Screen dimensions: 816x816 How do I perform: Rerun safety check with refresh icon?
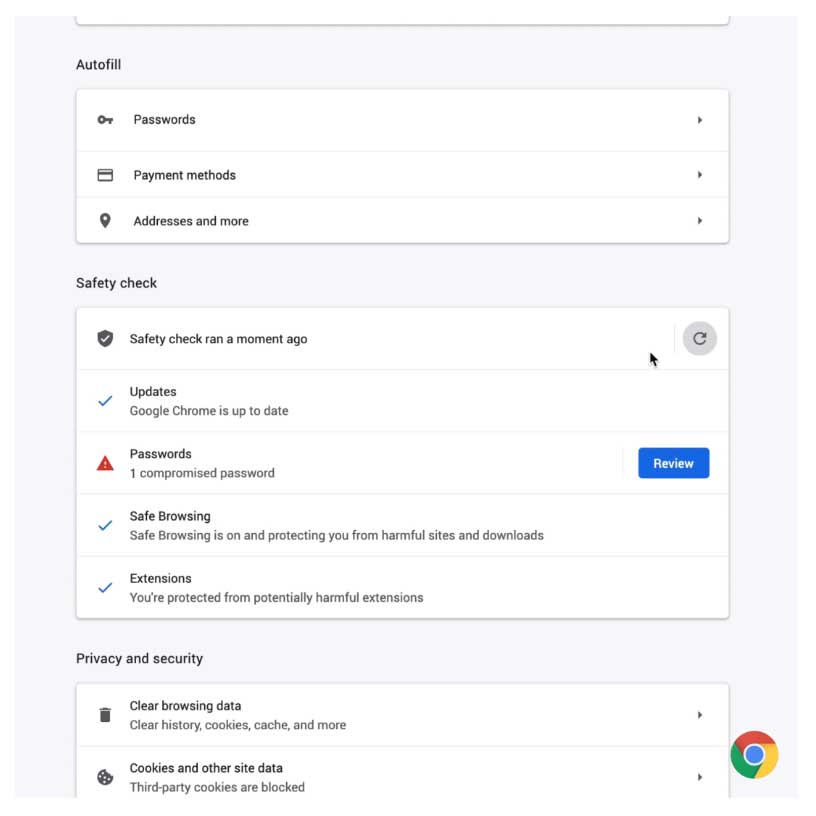(x=699, y=339)
